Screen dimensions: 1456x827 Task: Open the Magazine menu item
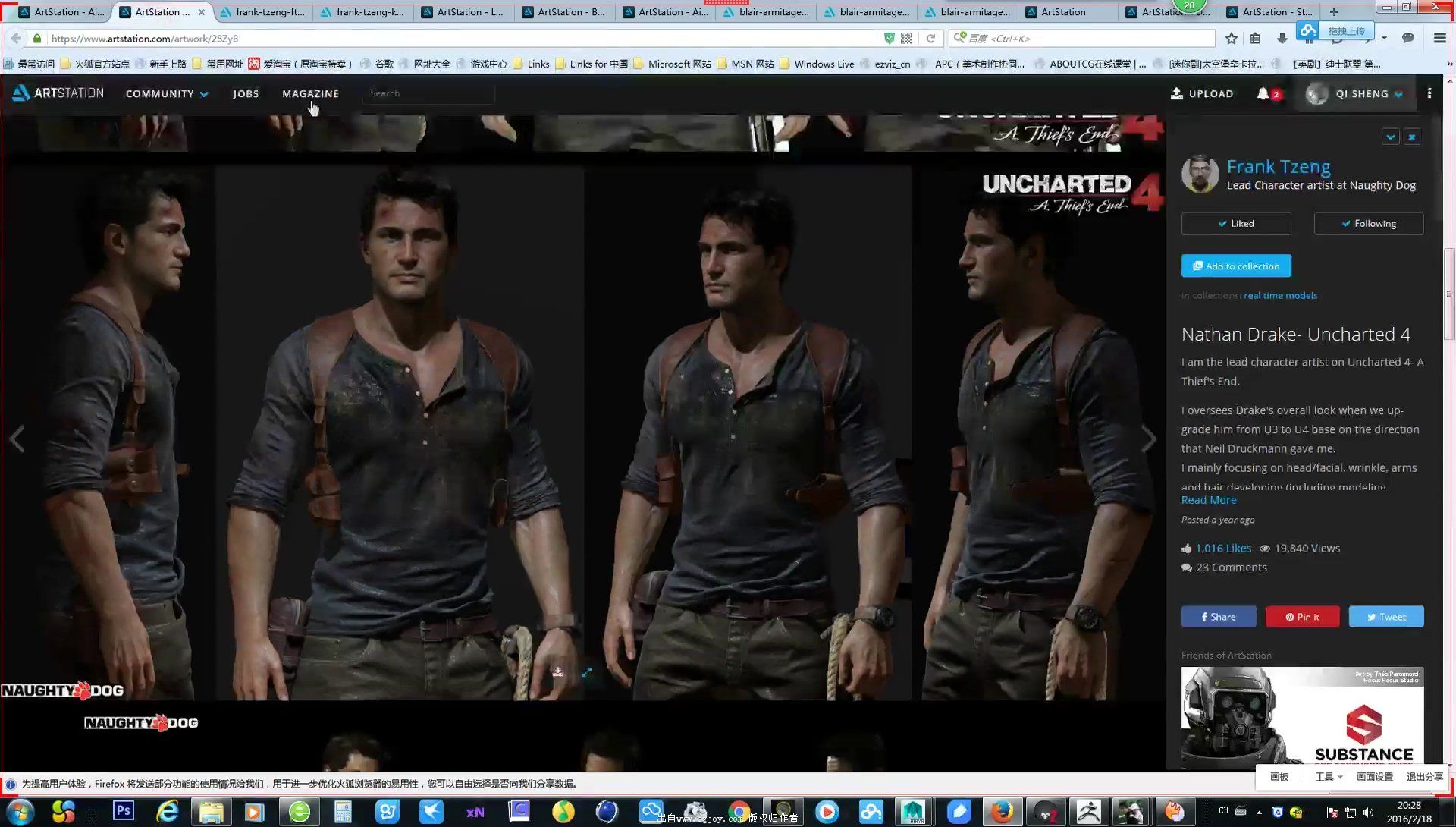pos(310,94)
